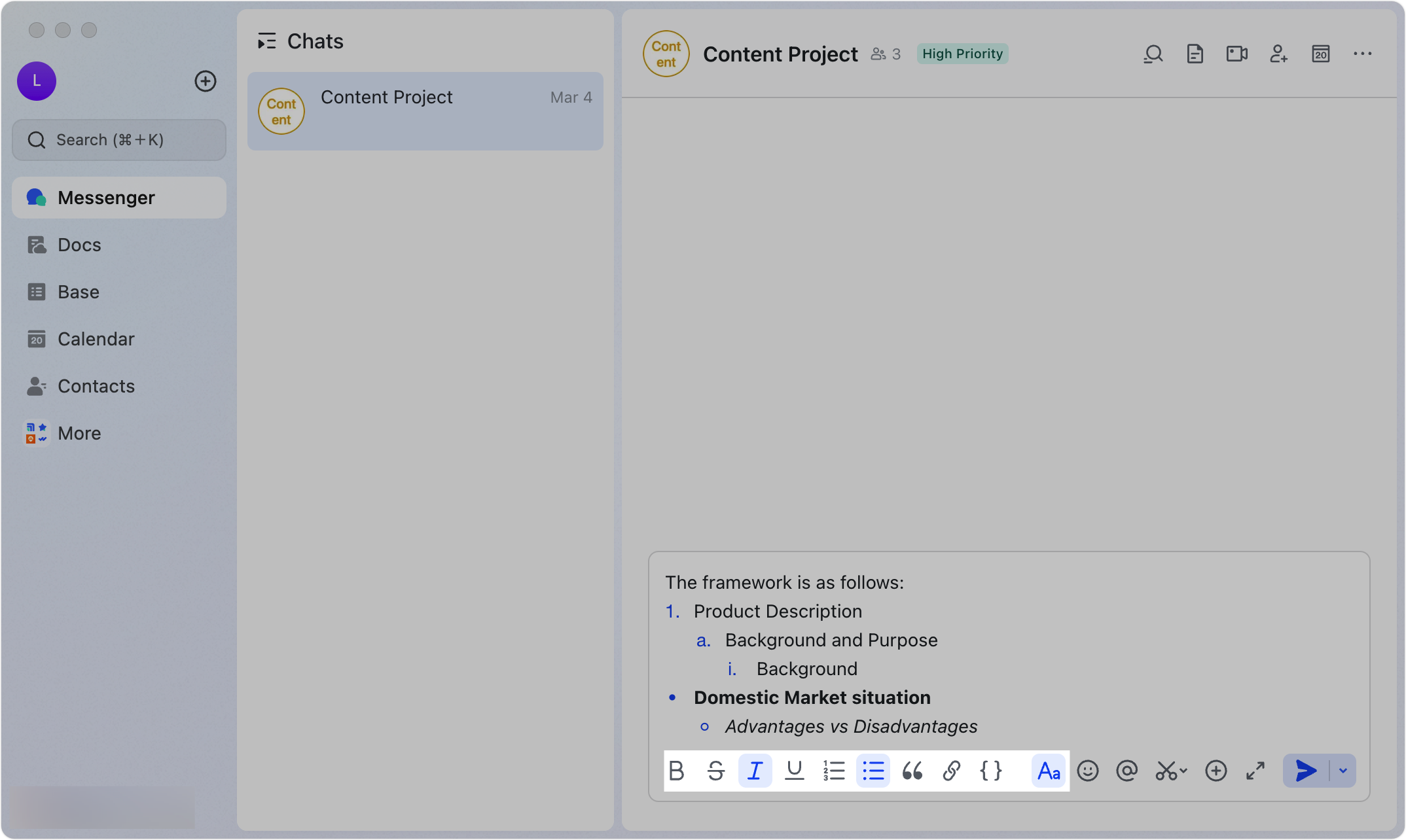Screen dimensions: 1406x840
Task: Click the Search input field
Action: pos(118,139)
